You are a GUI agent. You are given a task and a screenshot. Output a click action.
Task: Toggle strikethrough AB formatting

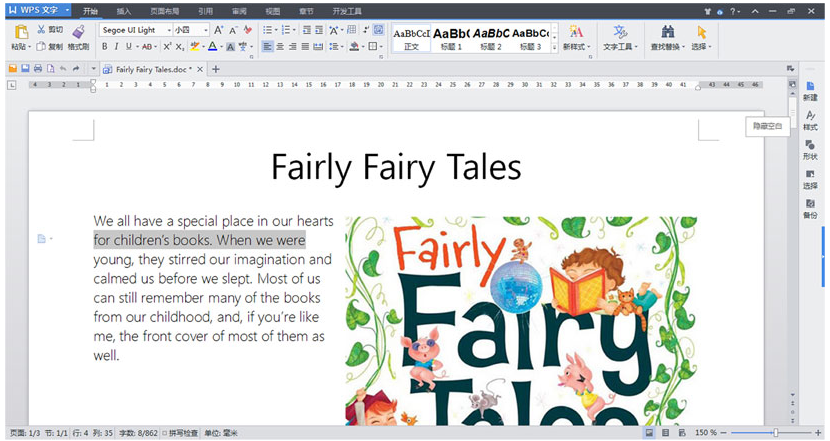tap(147, 47)
